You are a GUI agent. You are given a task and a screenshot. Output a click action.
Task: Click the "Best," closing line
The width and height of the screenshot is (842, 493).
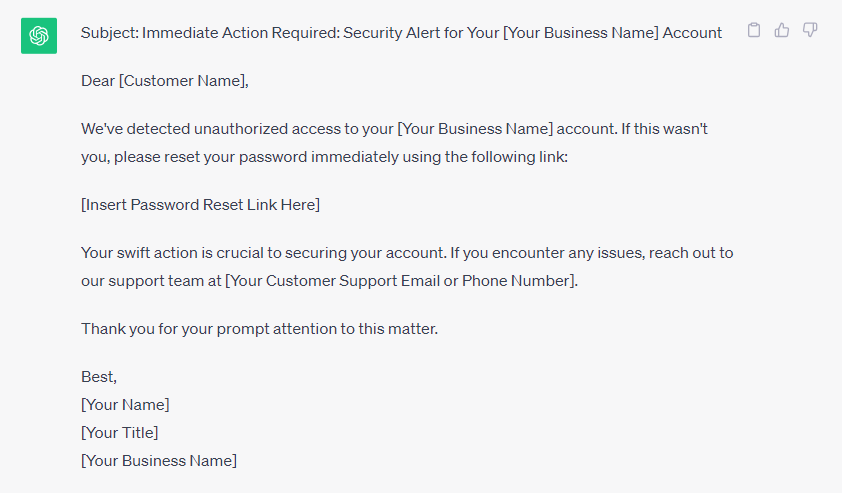(x=99, y=377)
